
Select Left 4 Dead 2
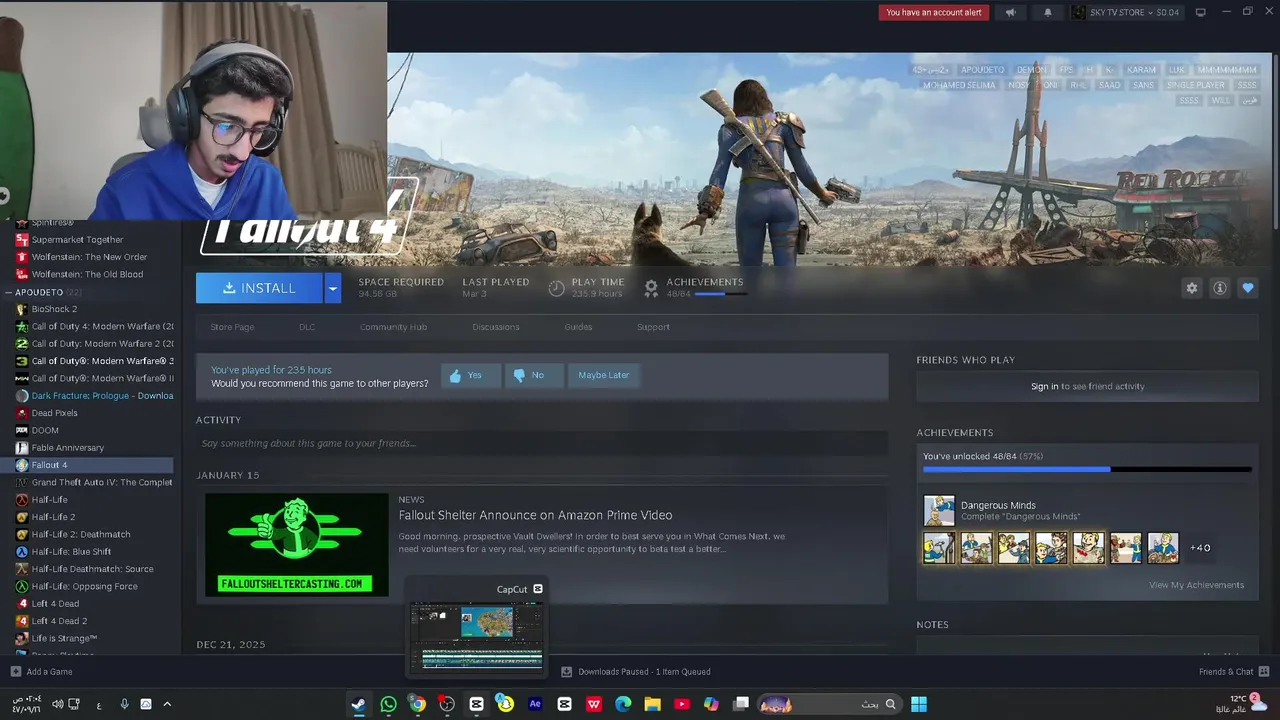(59, 621)
